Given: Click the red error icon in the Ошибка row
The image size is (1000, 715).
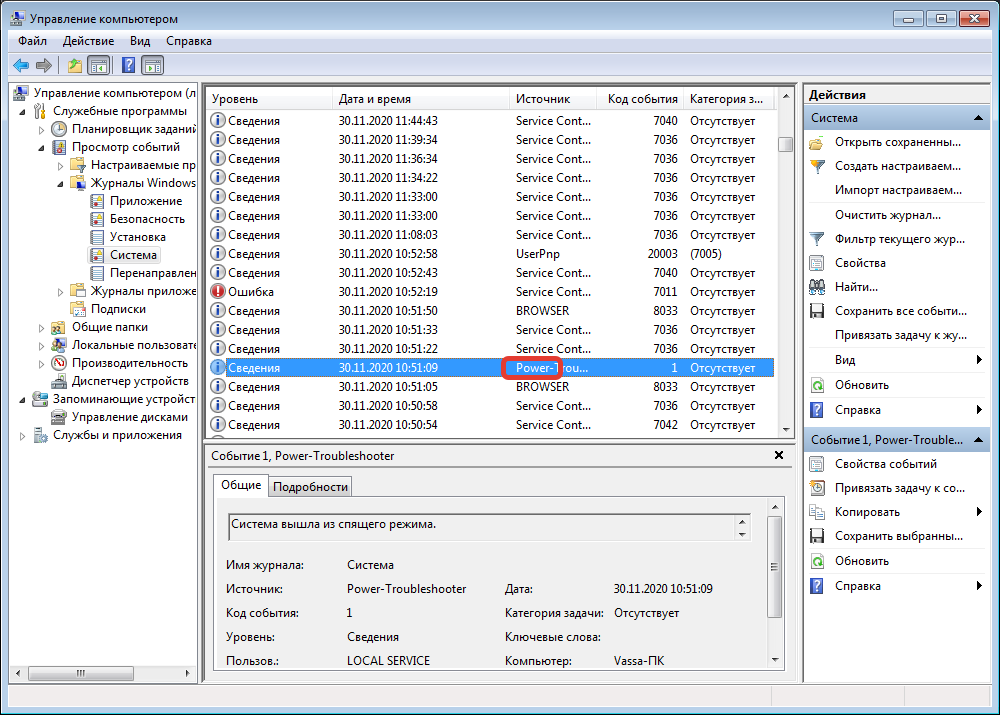Looking at the screenshot, I should [218, 292].
